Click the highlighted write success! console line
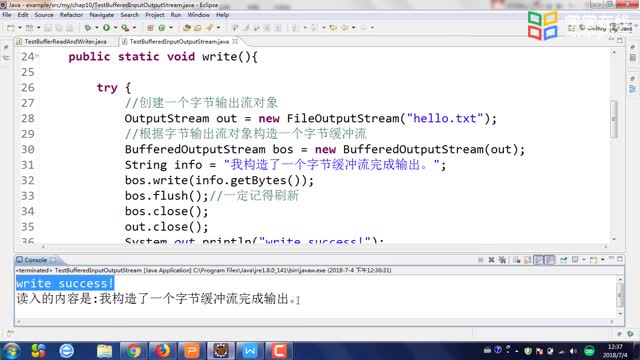 point(65,283)
